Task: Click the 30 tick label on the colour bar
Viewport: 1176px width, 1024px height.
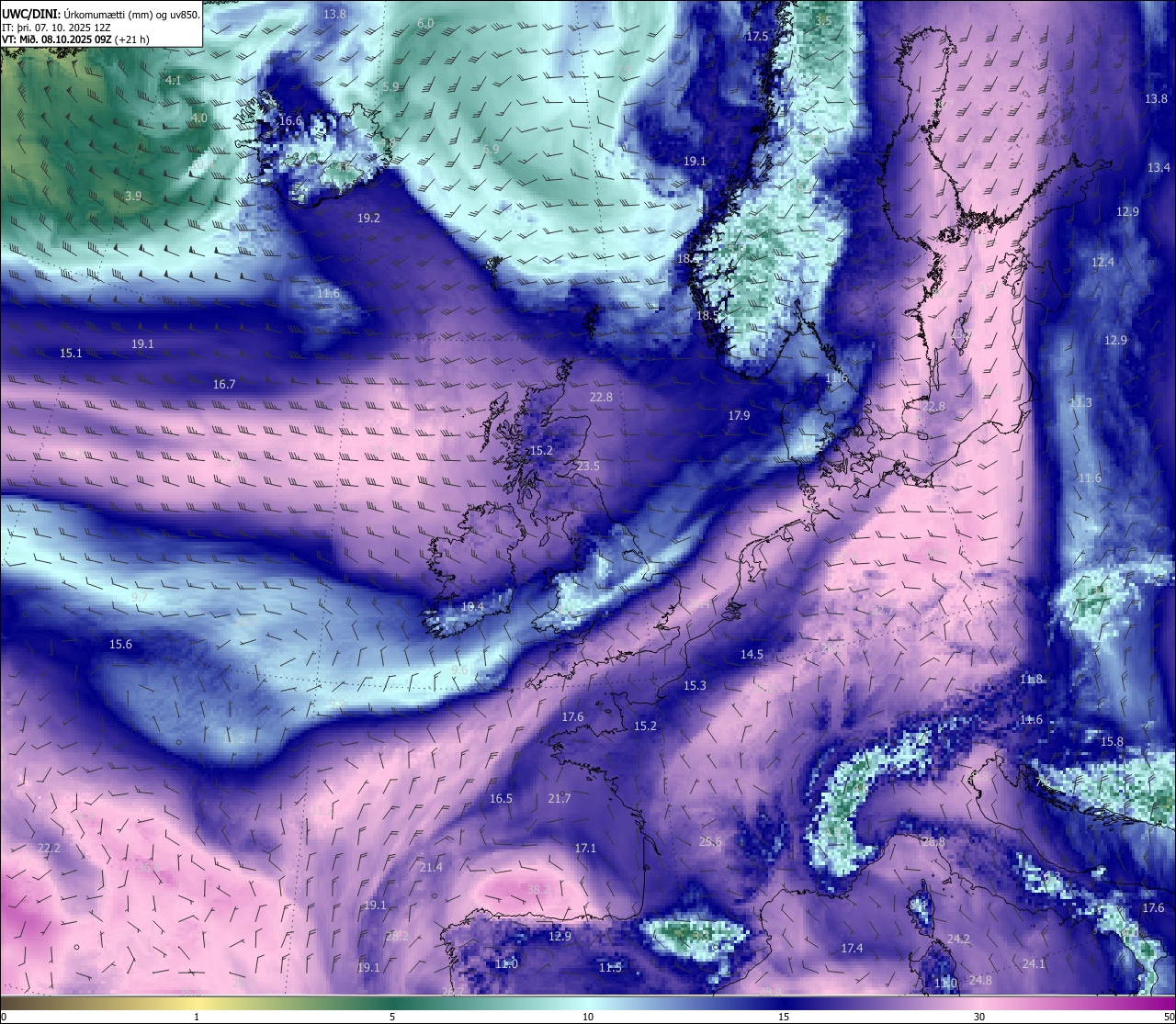Action: [x=979, y=1017]
